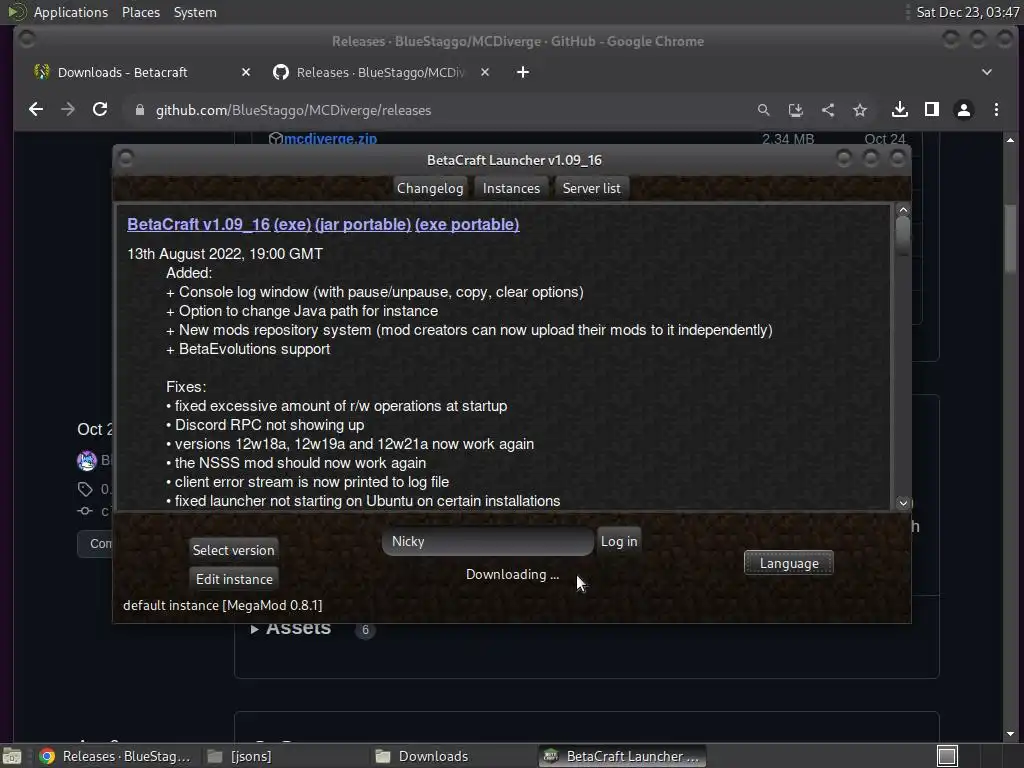Expand Assets section on GitHub page
The image size is (1024, 768).
291,628
